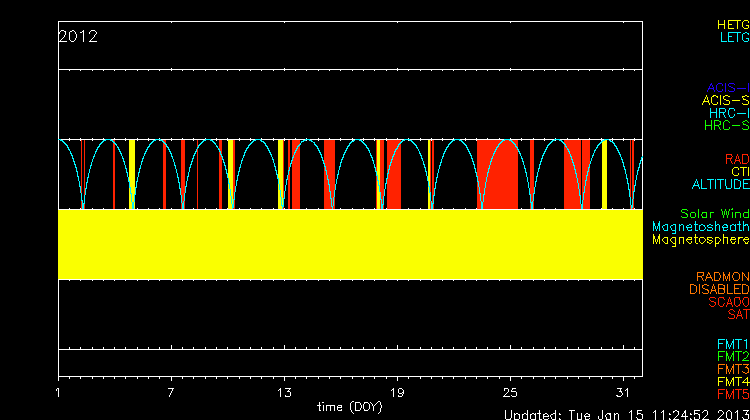Viewport: 750px width, 420px height.
Task: Click the red RAD legend label
Action: click(736, 159)
